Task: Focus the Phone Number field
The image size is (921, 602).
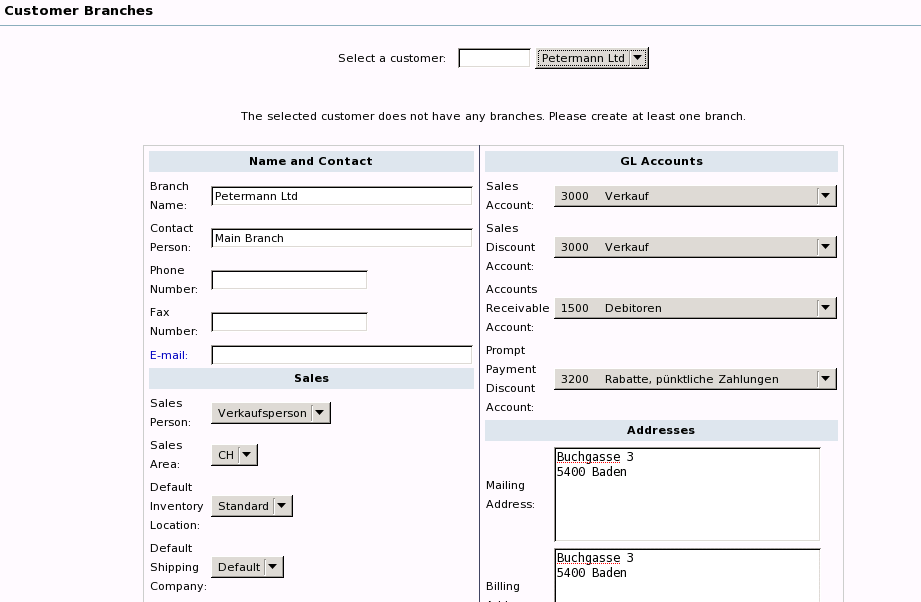Action: (289, 280)
